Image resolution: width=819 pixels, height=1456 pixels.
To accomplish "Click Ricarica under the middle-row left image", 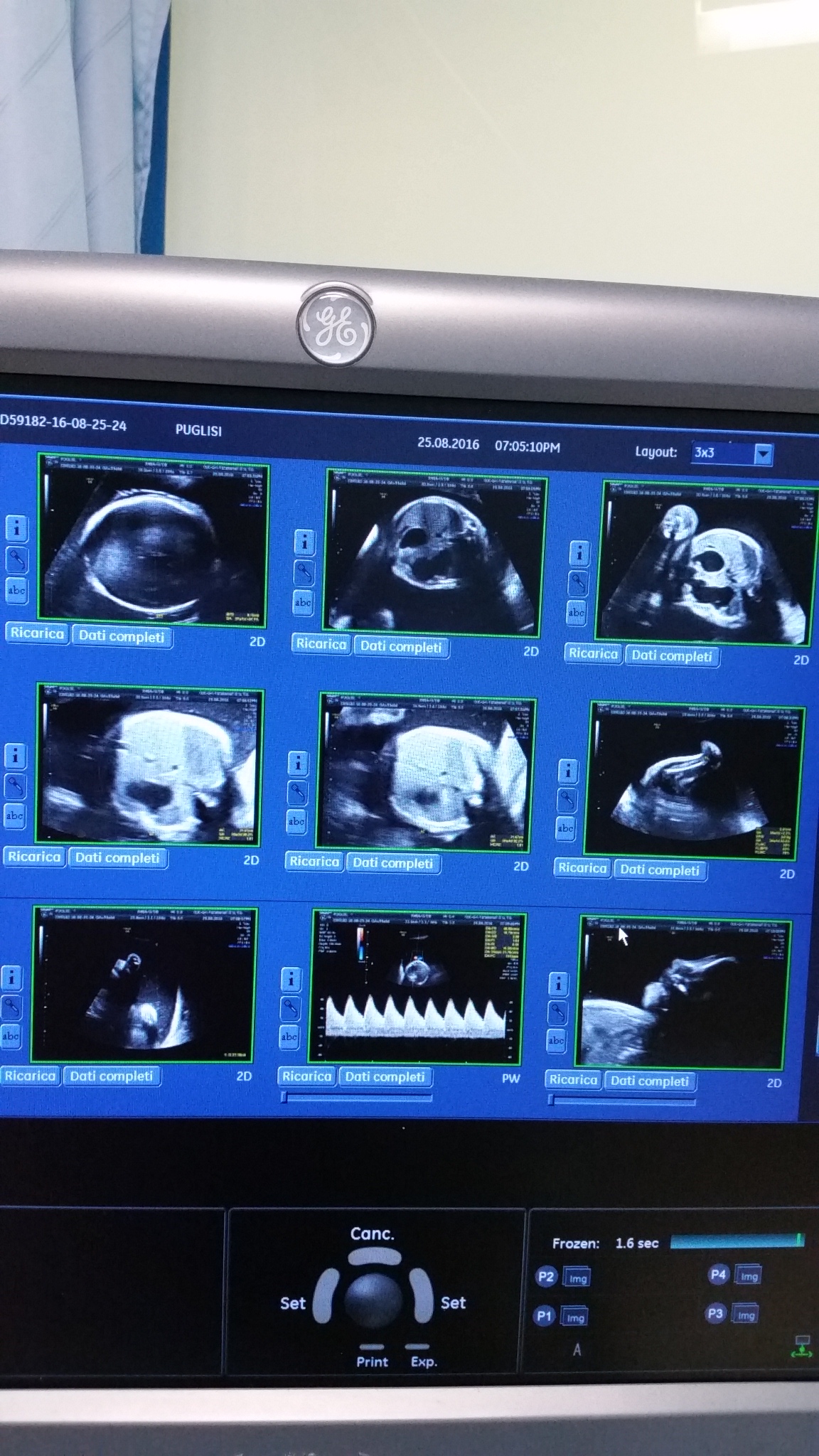I will (34, 857).
